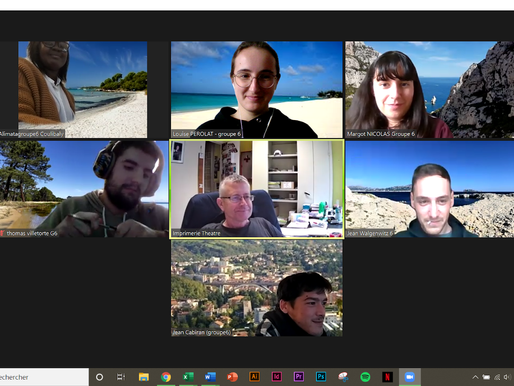514x386 pixels.
Task: Select Louise PEROLAT's video tile
Action: [x=257, y=89]
